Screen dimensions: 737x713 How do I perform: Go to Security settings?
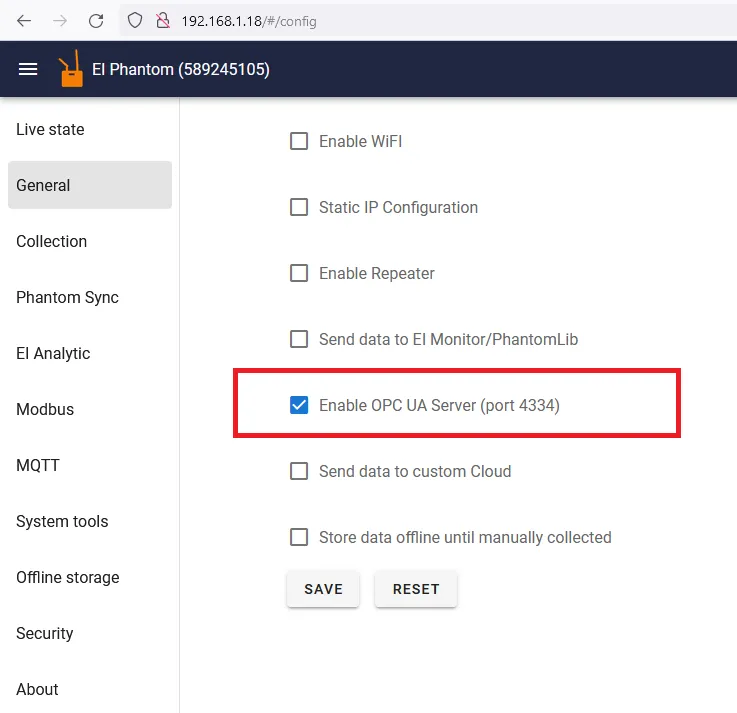(x=90, y=633)
